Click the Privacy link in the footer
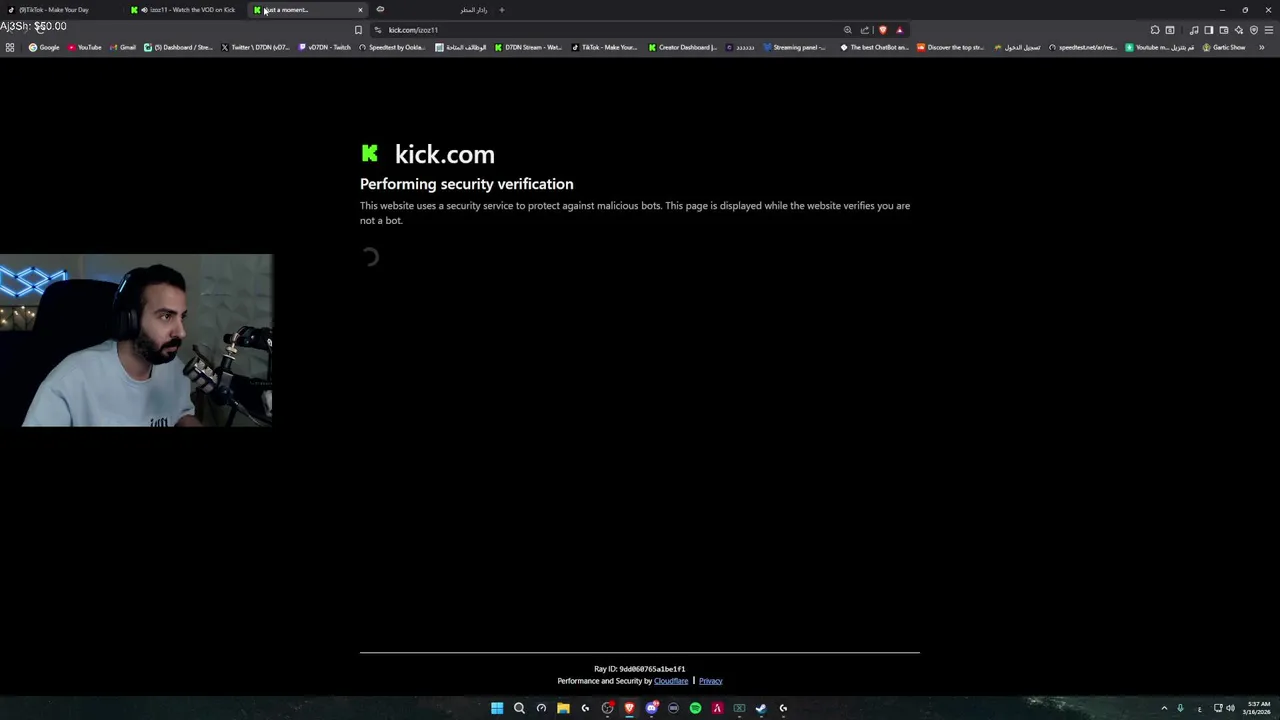 (x=710, y=681)
